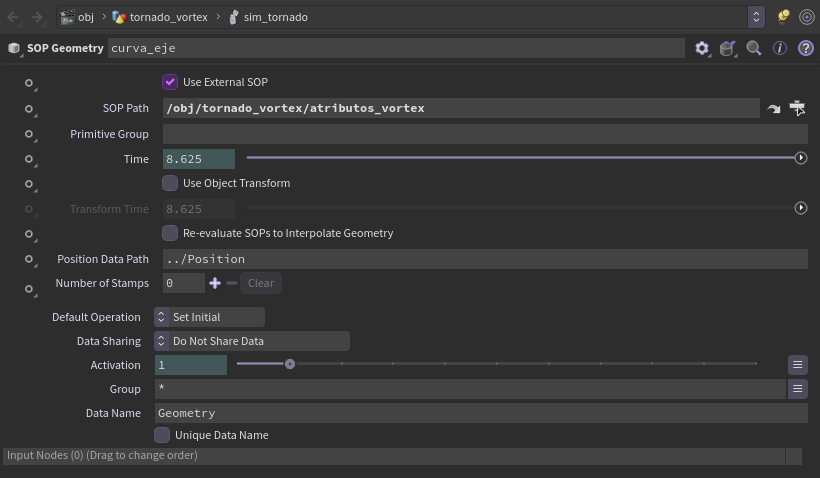Click data option icon beside Use Object Transform
Image resolution: width=820 pixels, height=478 pixels.
pyautogui.click(x=29, y=184)
